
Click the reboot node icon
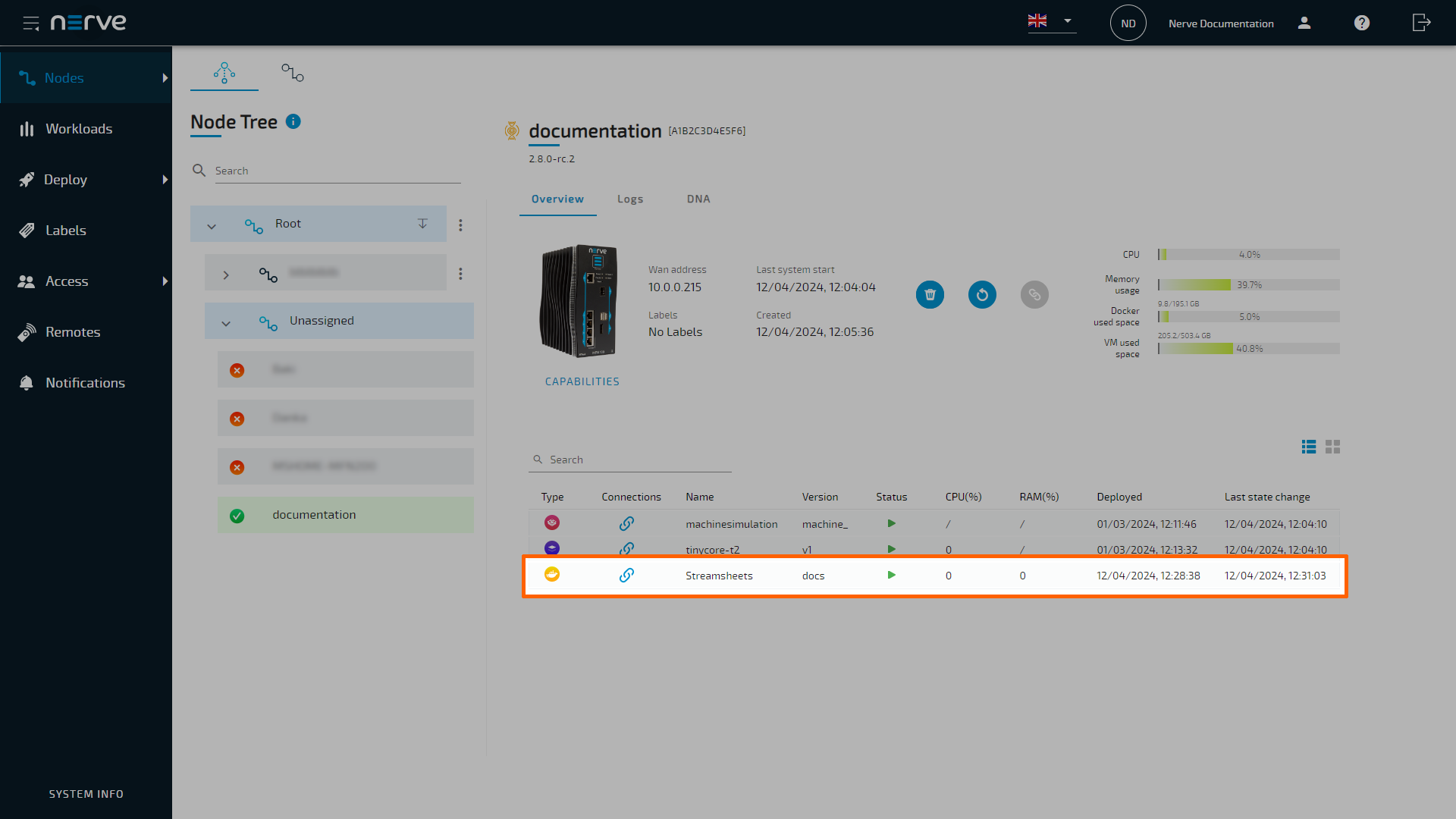[x=981, y=294]
